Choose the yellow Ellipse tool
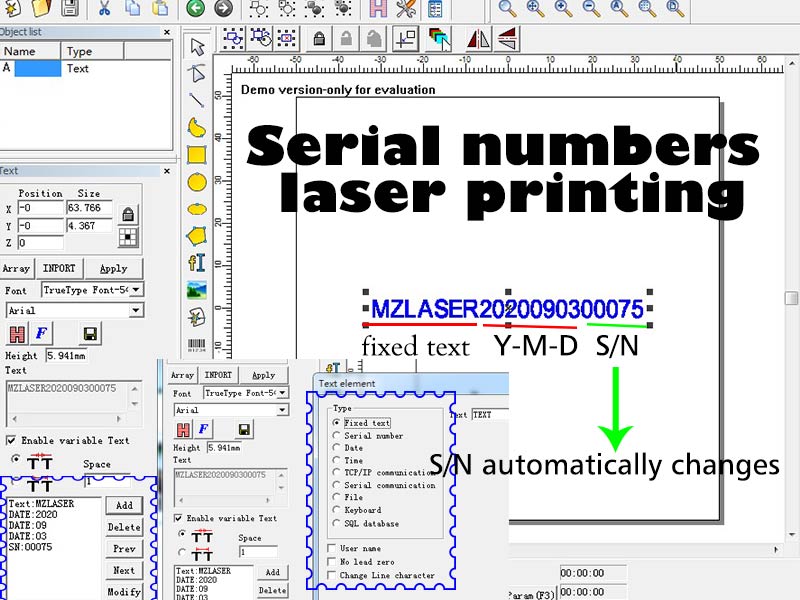Screen dimensions: 800x600 pyautogui.click(x=197, y=209)
